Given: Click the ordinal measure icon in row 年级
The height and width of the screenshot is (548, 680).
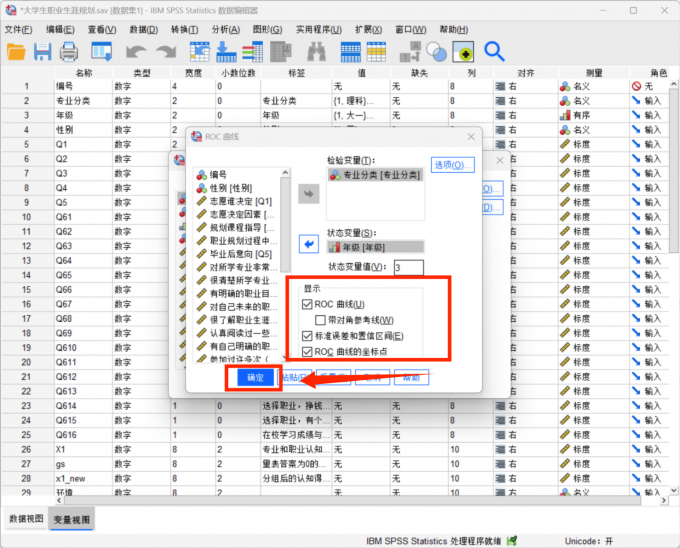Looking at the screenshot, I should tap(565, 115).
